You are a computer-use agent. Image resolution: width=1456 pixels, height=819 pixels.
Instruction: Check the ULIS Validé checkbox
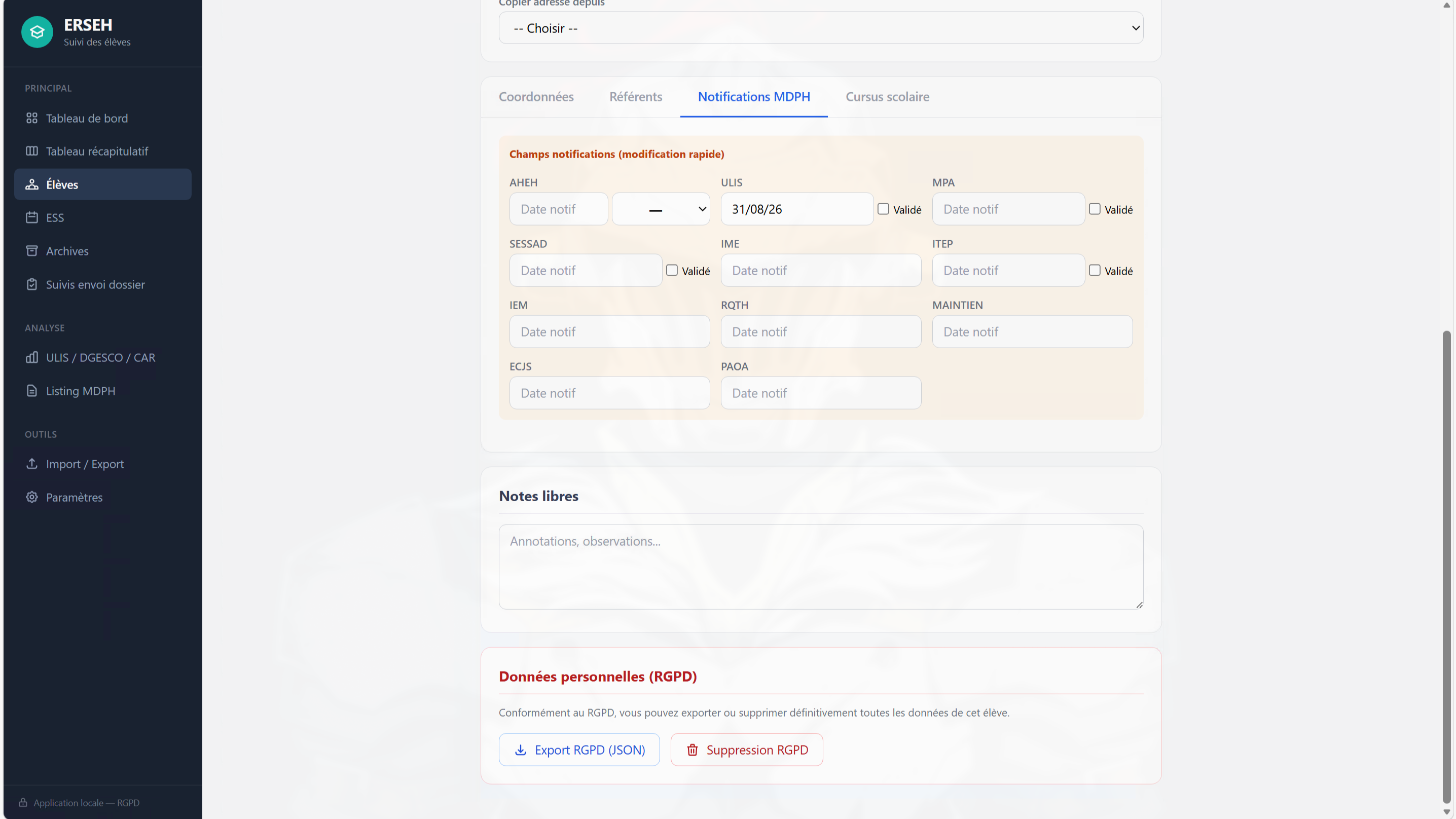coord(883,209)
